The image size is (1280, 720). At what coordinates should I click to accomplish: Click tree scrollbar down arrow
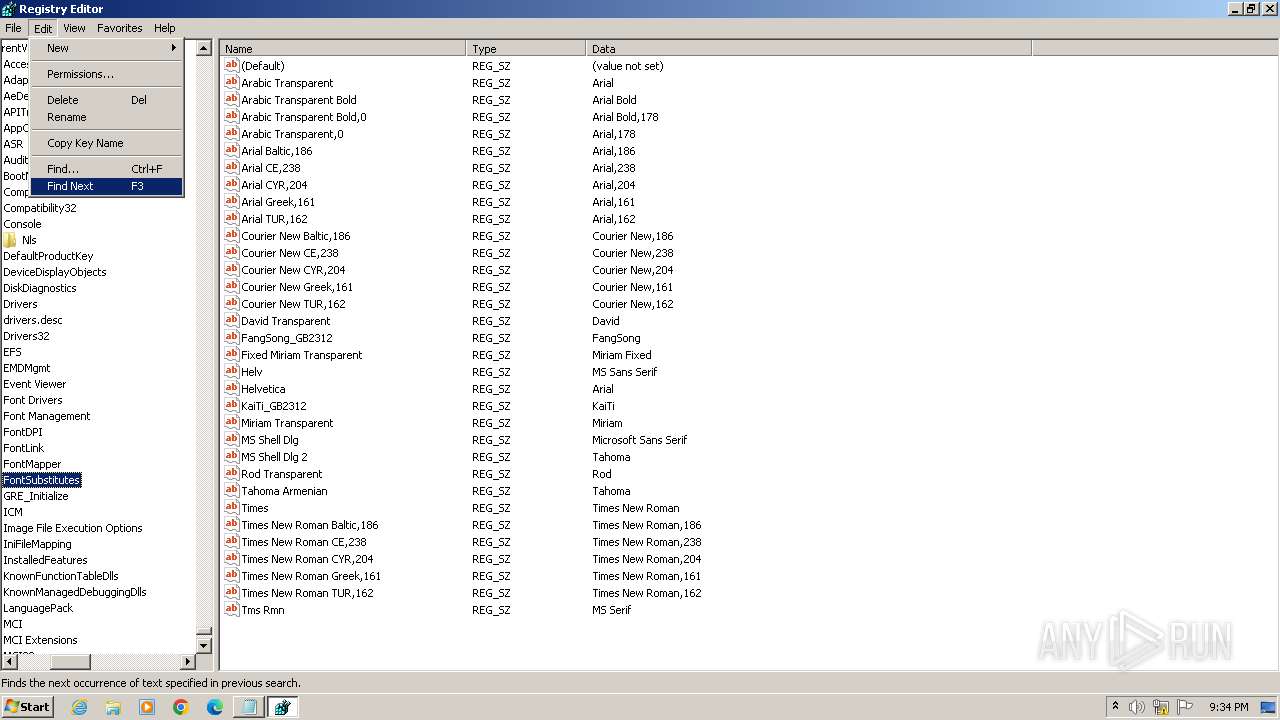tap(204, 646)
